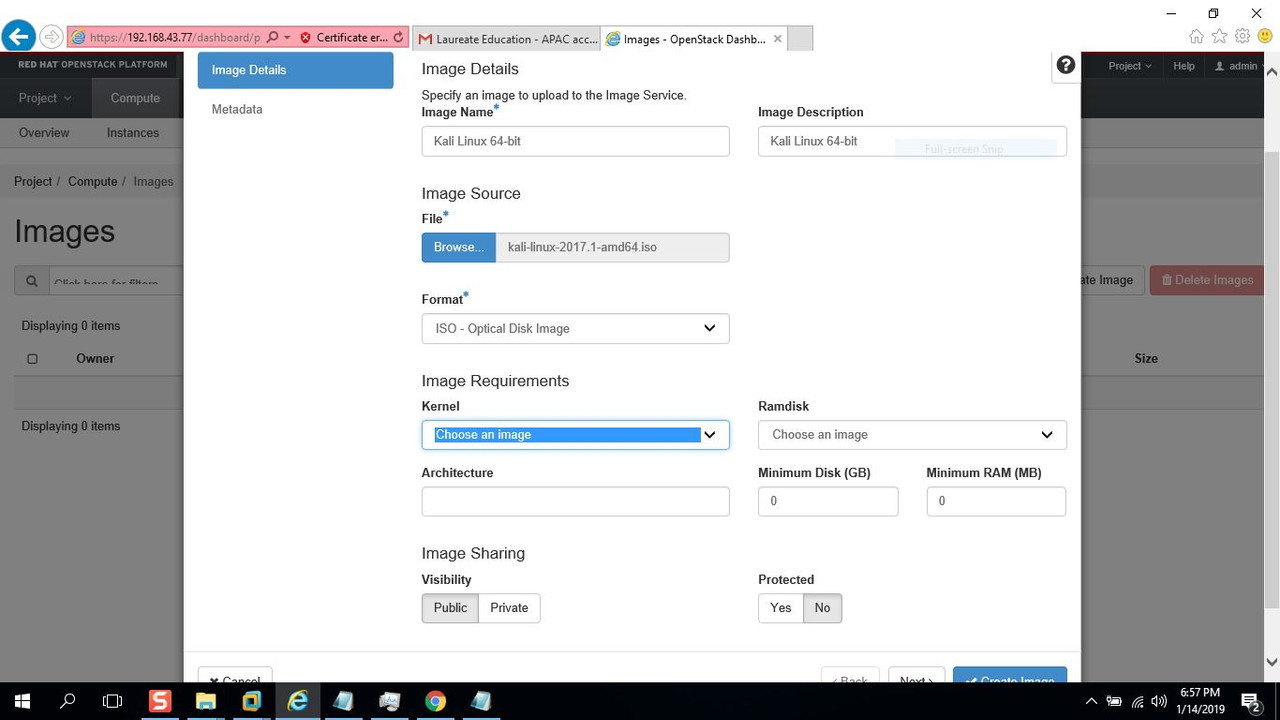The image size is (1280, 720).
Task: Click the Next button
Action: [x=916, y=675]
